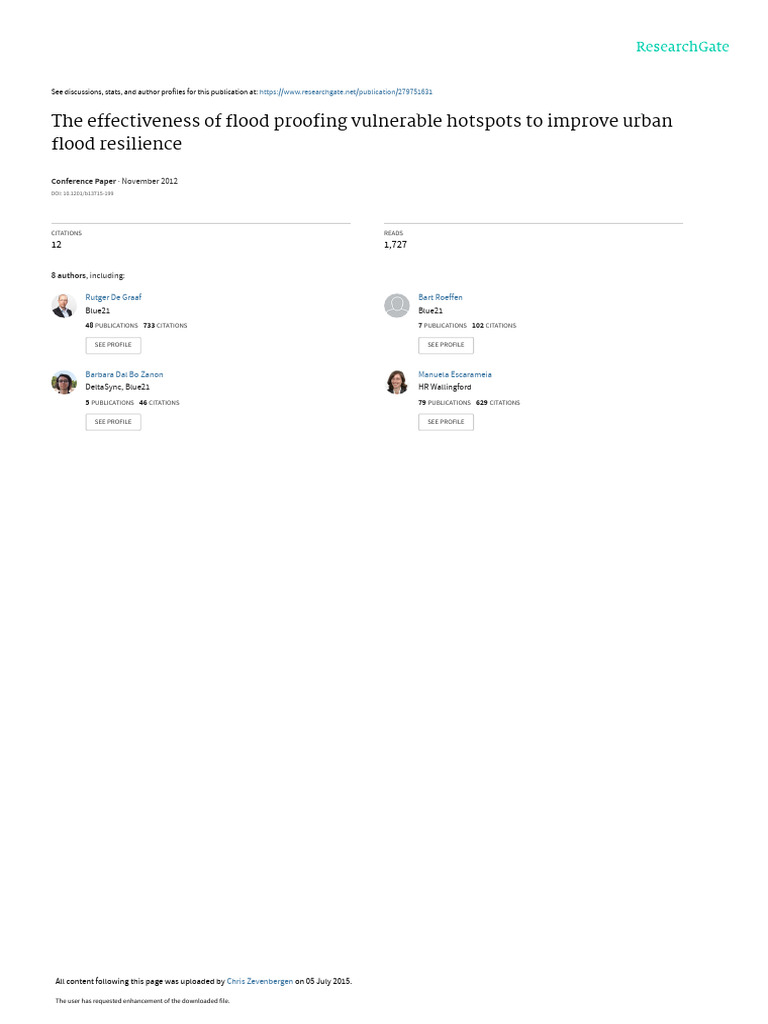768x1024 pixels.
Task: Click the 1,727 reads count
Action: (x=395, y=245)
